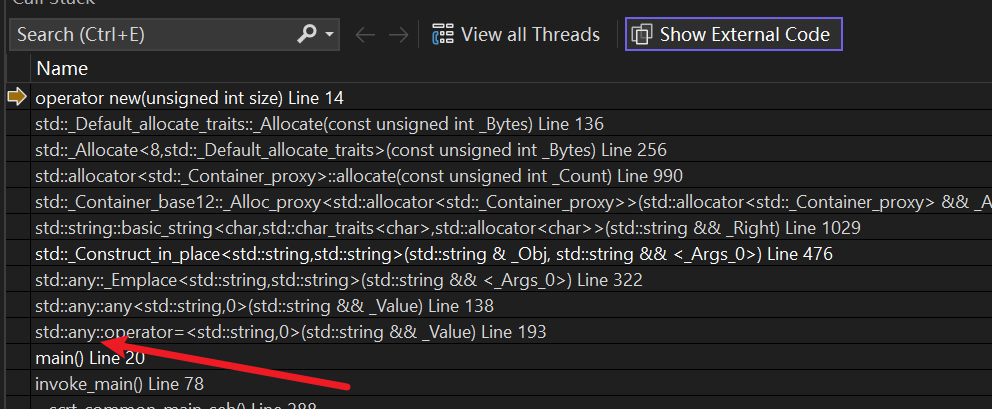Screen dimensions: 992x409
Task: Select std::any::_Emplace Line 322 frame
Action: 338,280
